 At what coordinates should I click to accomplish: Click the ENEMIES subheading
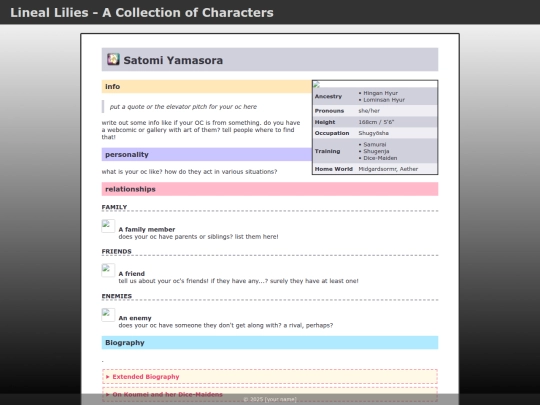117,296
